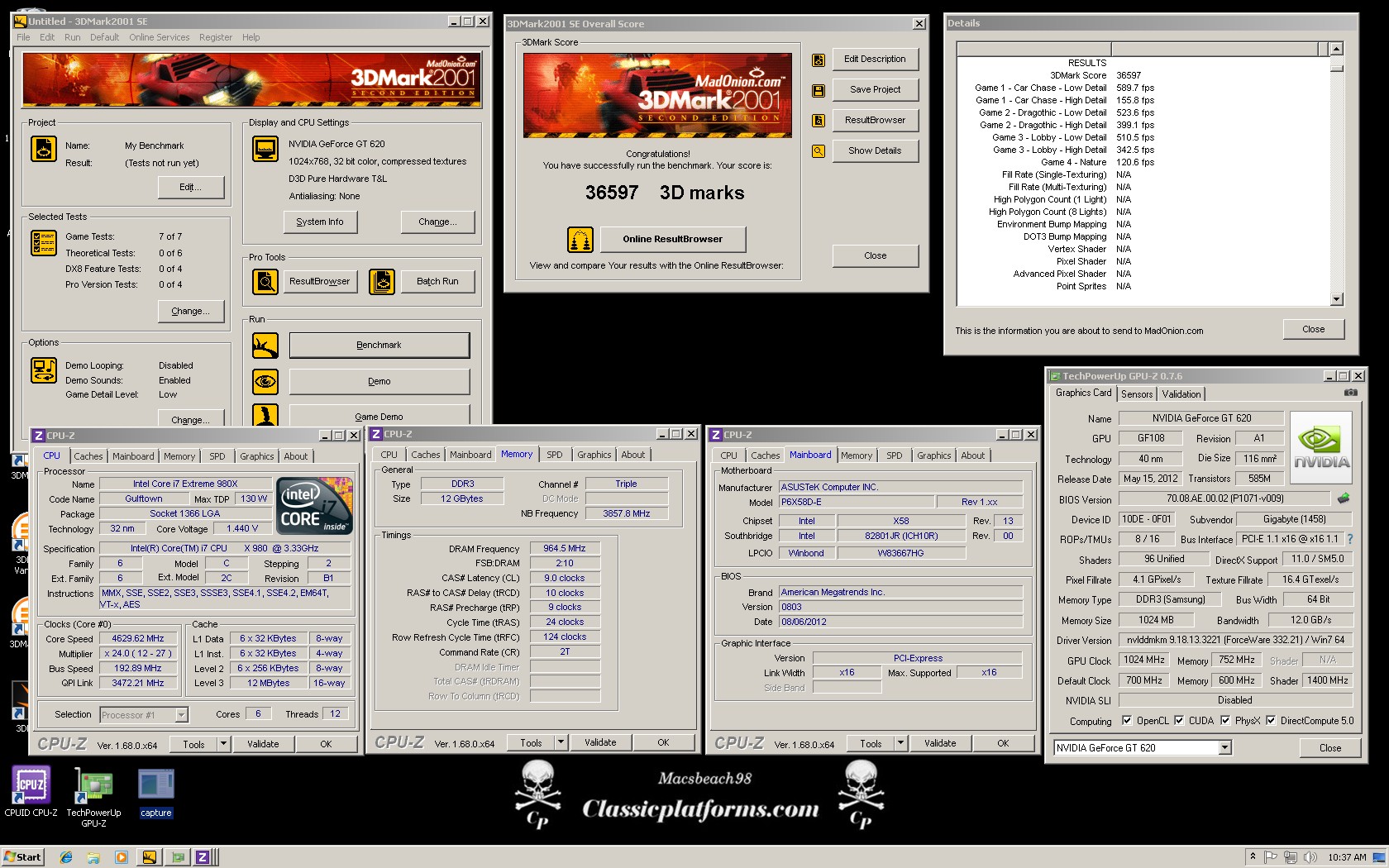Open the file explorer taskbar icon
The height and width of the screenshot is (868, 1389).
[93, 857]
